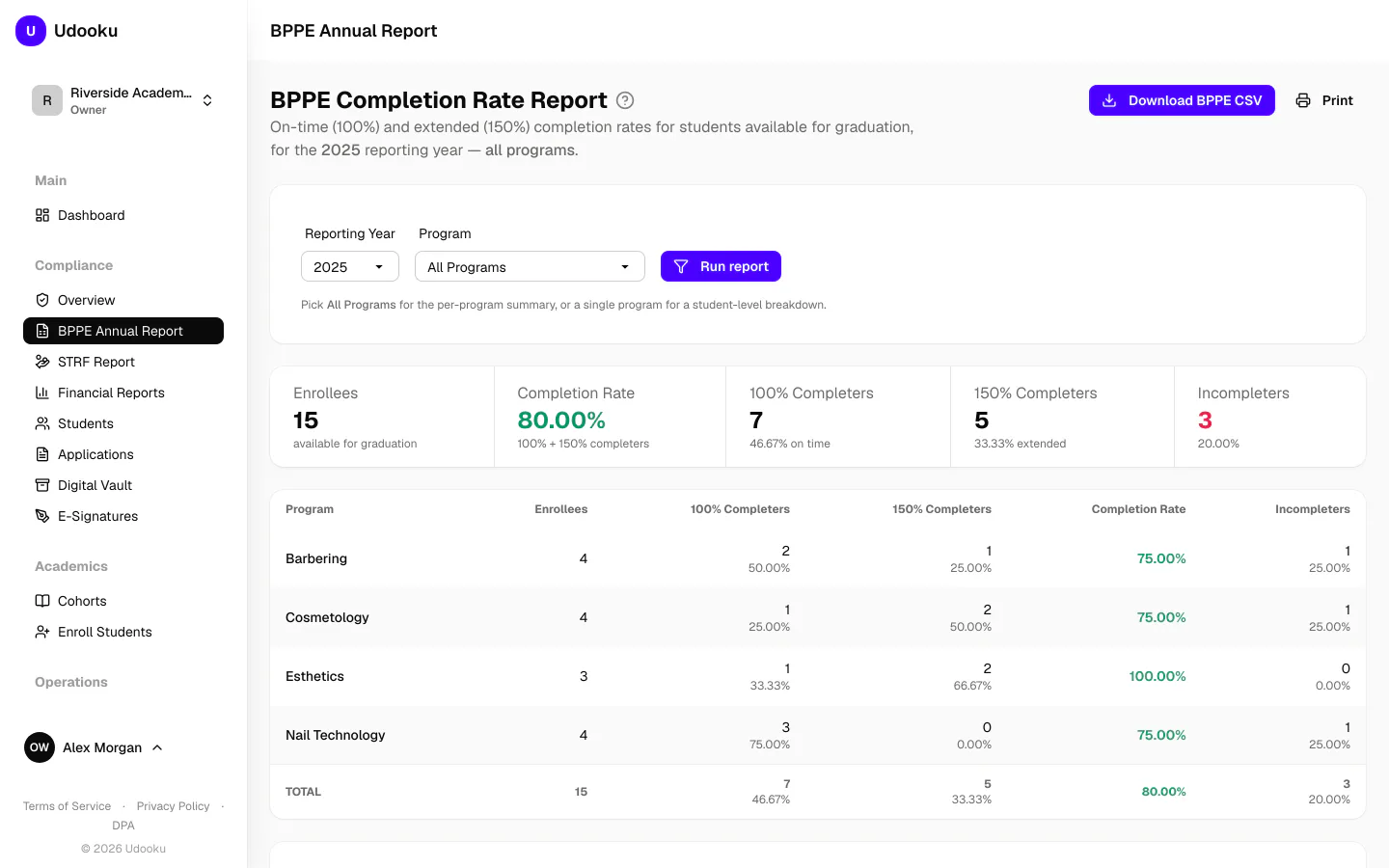Screen dimensions: 1389x868
Task: Click the R organization avatar
Action: point(47,100)
